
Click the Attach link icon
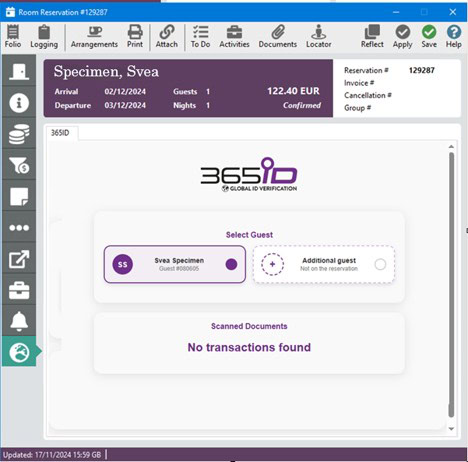(x=167, y=36)
